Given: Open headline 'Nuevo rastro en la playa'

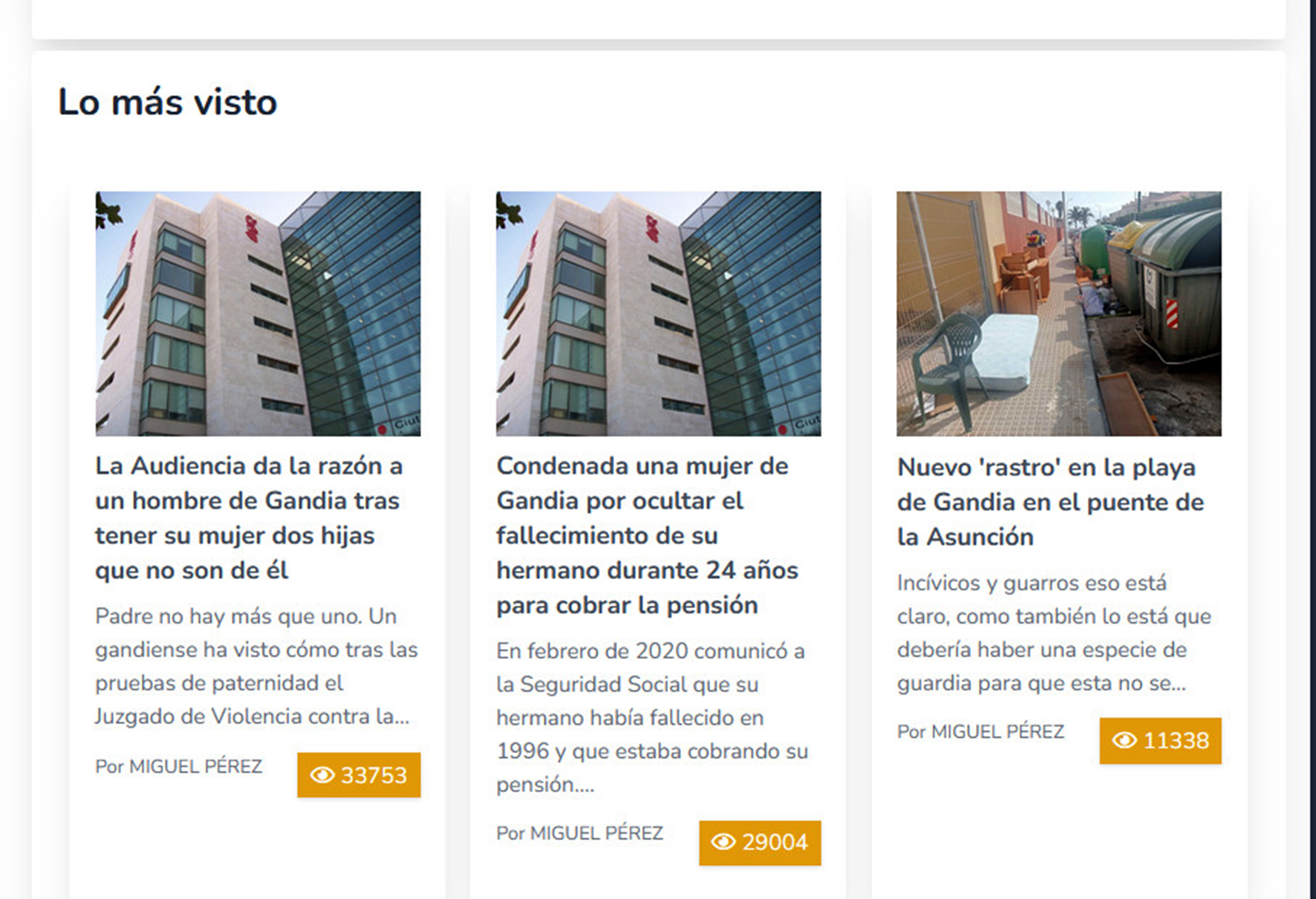Looking at the screenshot, I should 1050,502.
